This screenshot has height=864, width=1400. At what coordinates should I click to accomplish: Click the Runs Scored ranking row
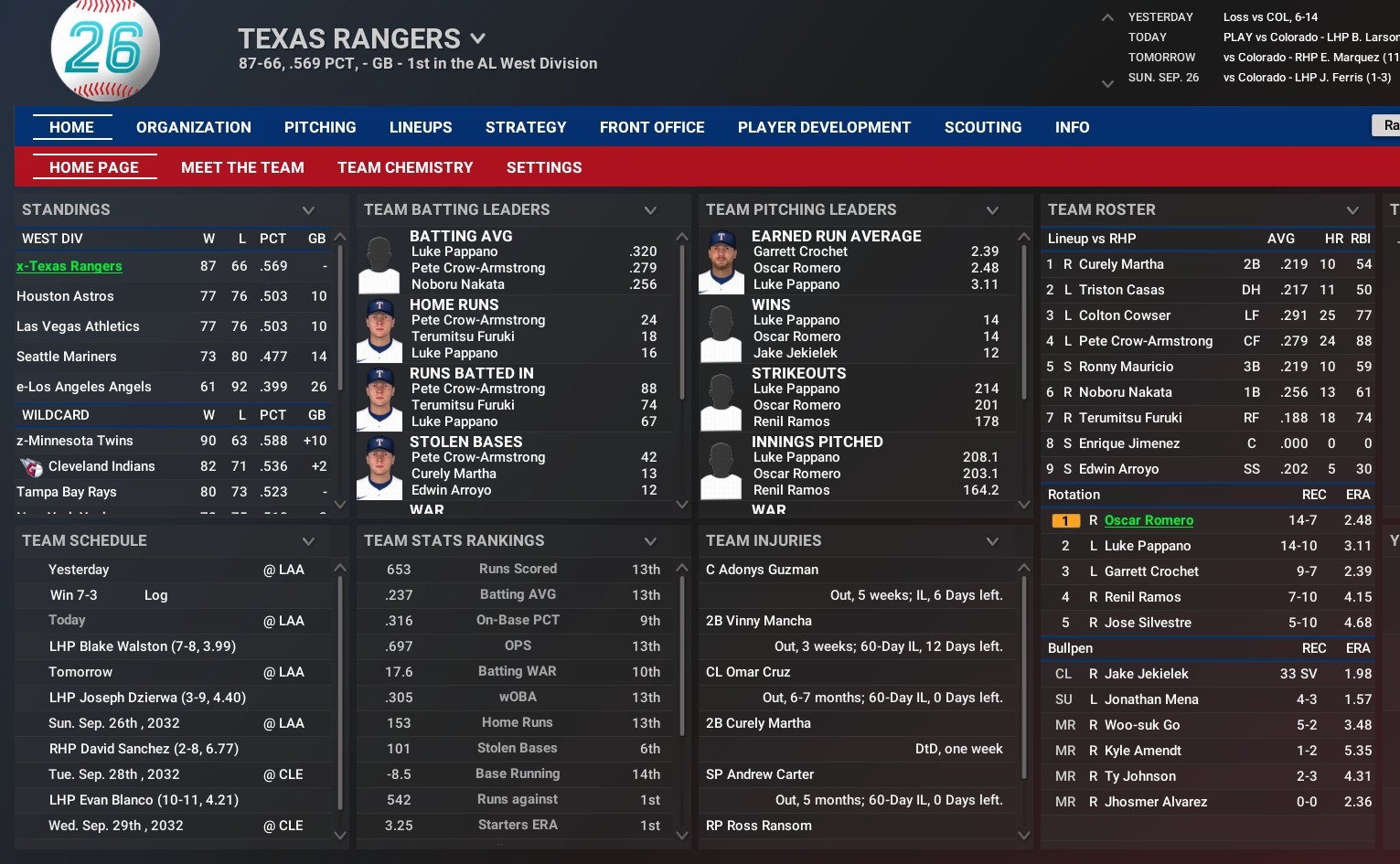(517, 569)
